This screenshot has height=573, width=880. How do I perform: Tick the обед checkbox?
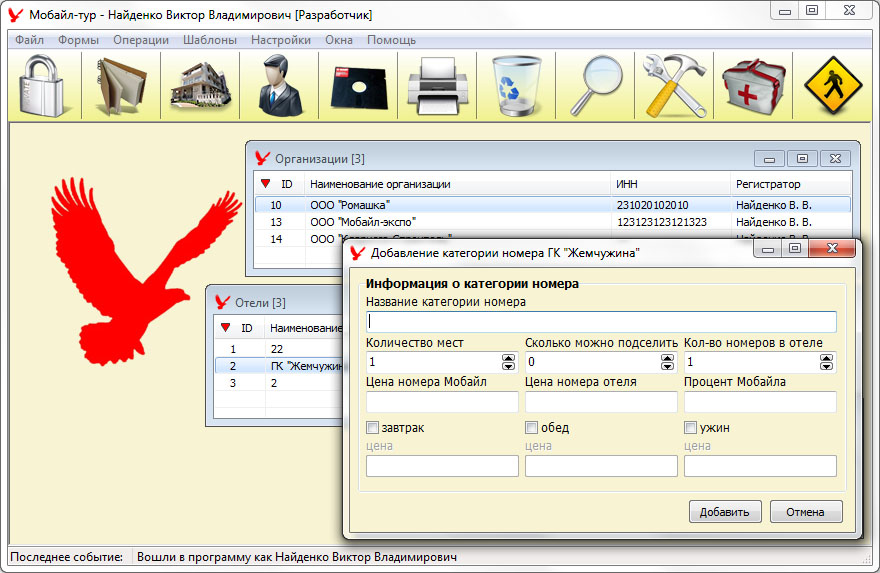(x=532, y=428)
